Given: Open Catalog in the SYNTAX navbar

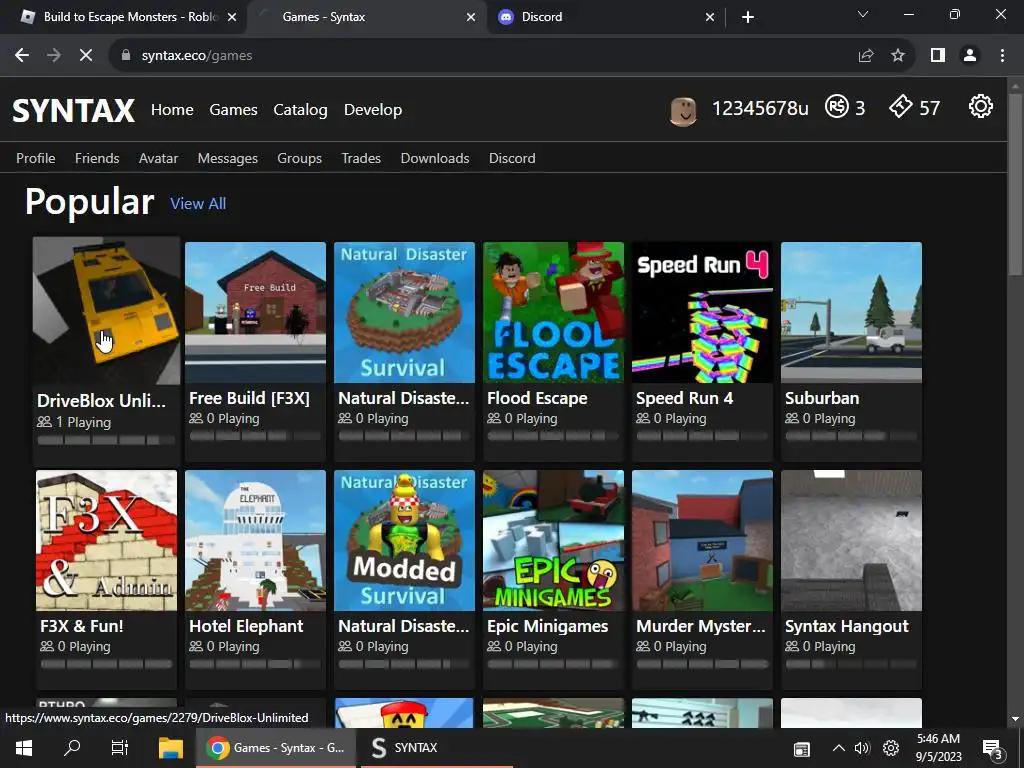Looking at the screenshot, I should click(x=300, y=110).
